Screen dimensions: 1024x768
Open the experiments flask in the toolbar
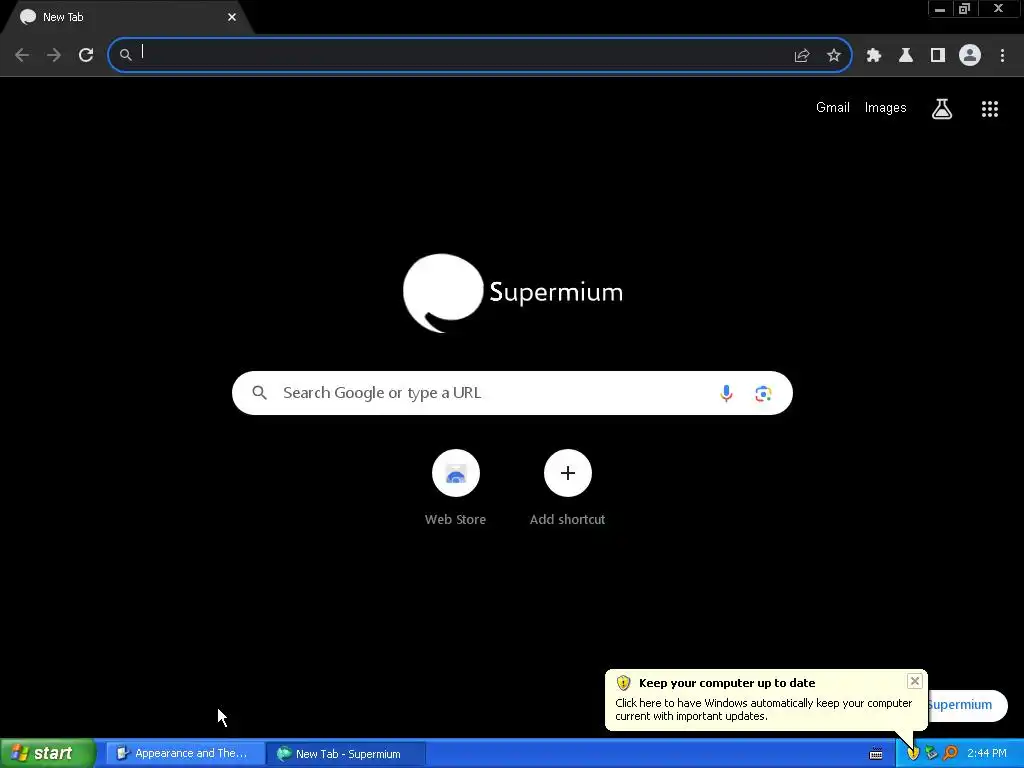(906, 56)
